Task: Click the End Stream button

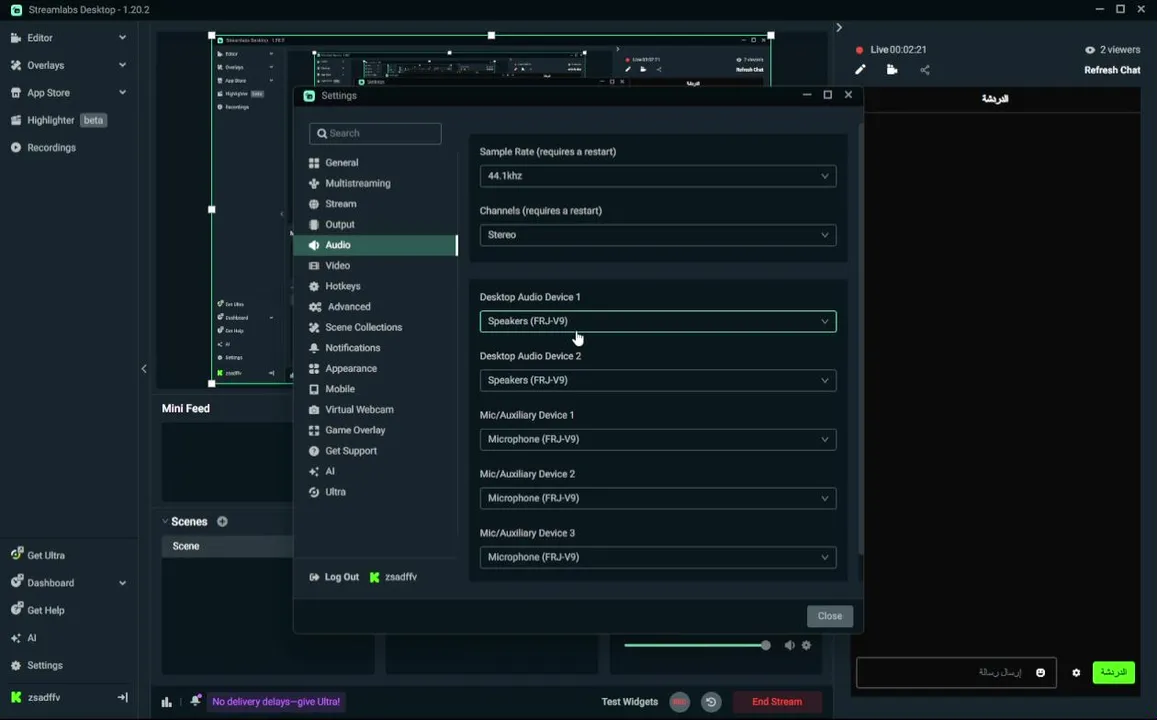Action: [777, 702]
